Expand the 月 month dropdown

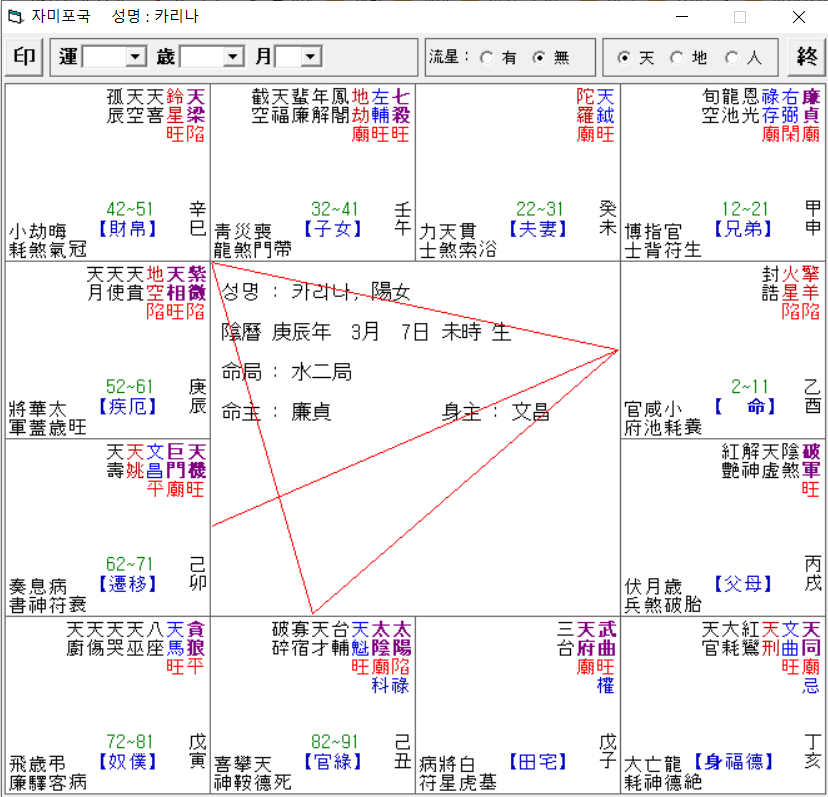tap(311, 58)
